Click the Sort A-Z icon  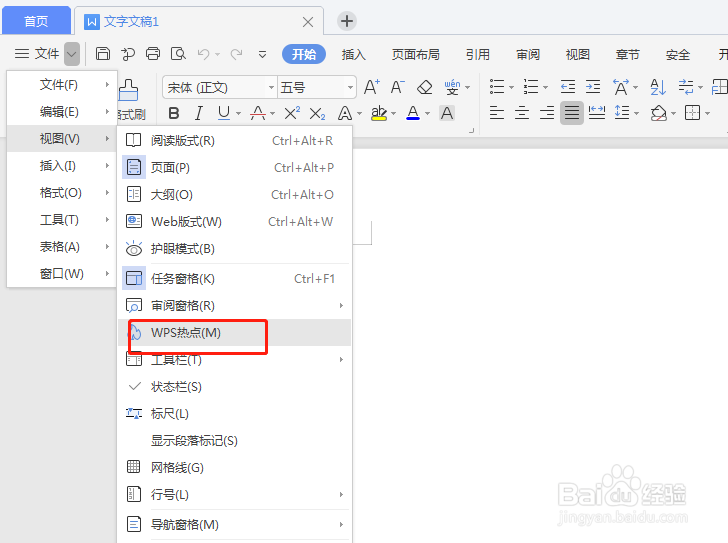click(x=658, y=87)
